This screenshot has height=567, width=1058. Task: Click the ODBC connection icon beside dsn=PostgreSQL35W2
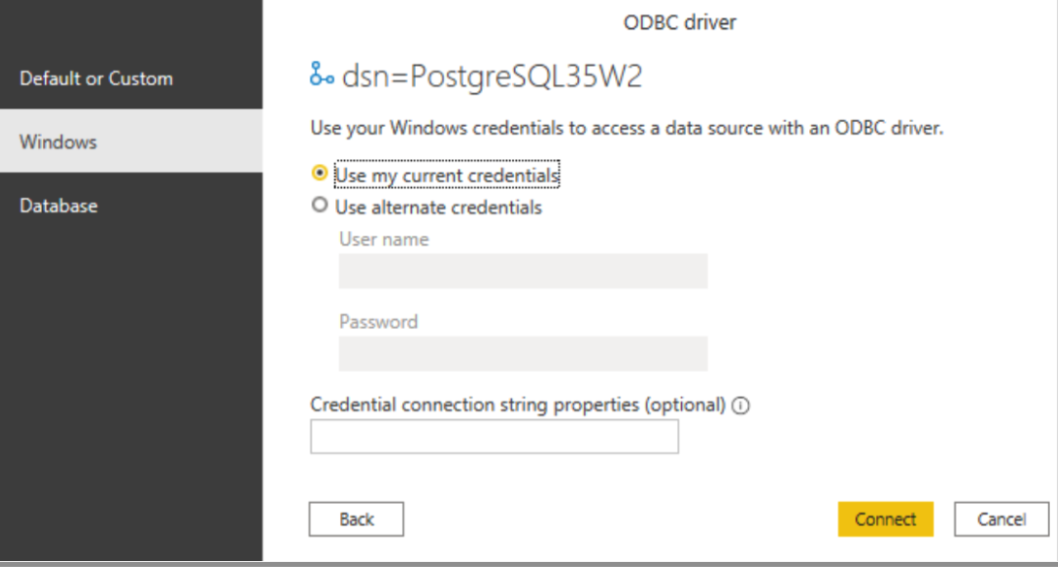[x=322, y=76]
